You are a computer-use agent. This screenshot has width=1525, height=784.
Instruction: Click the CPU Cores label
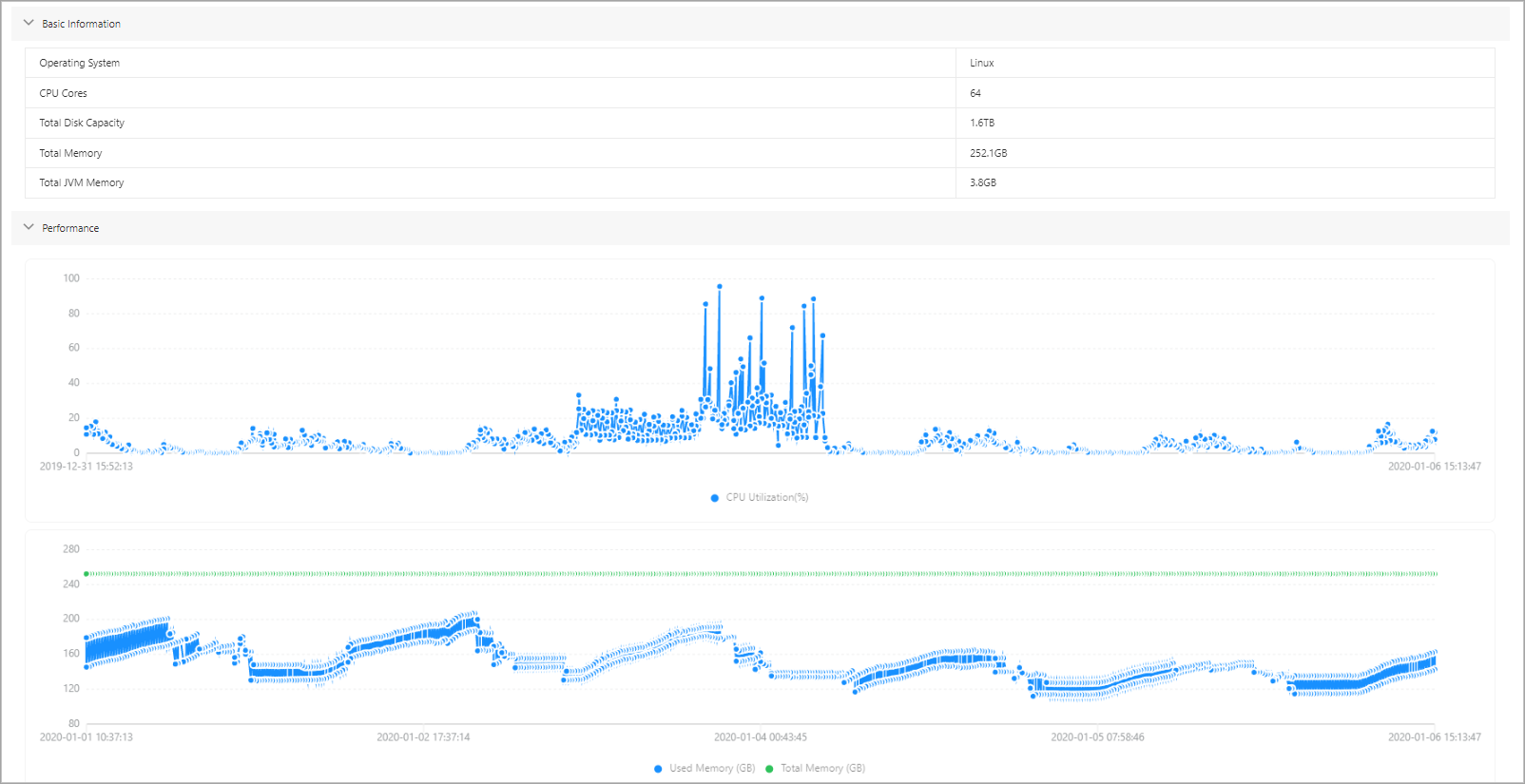[x=63, y=93]
